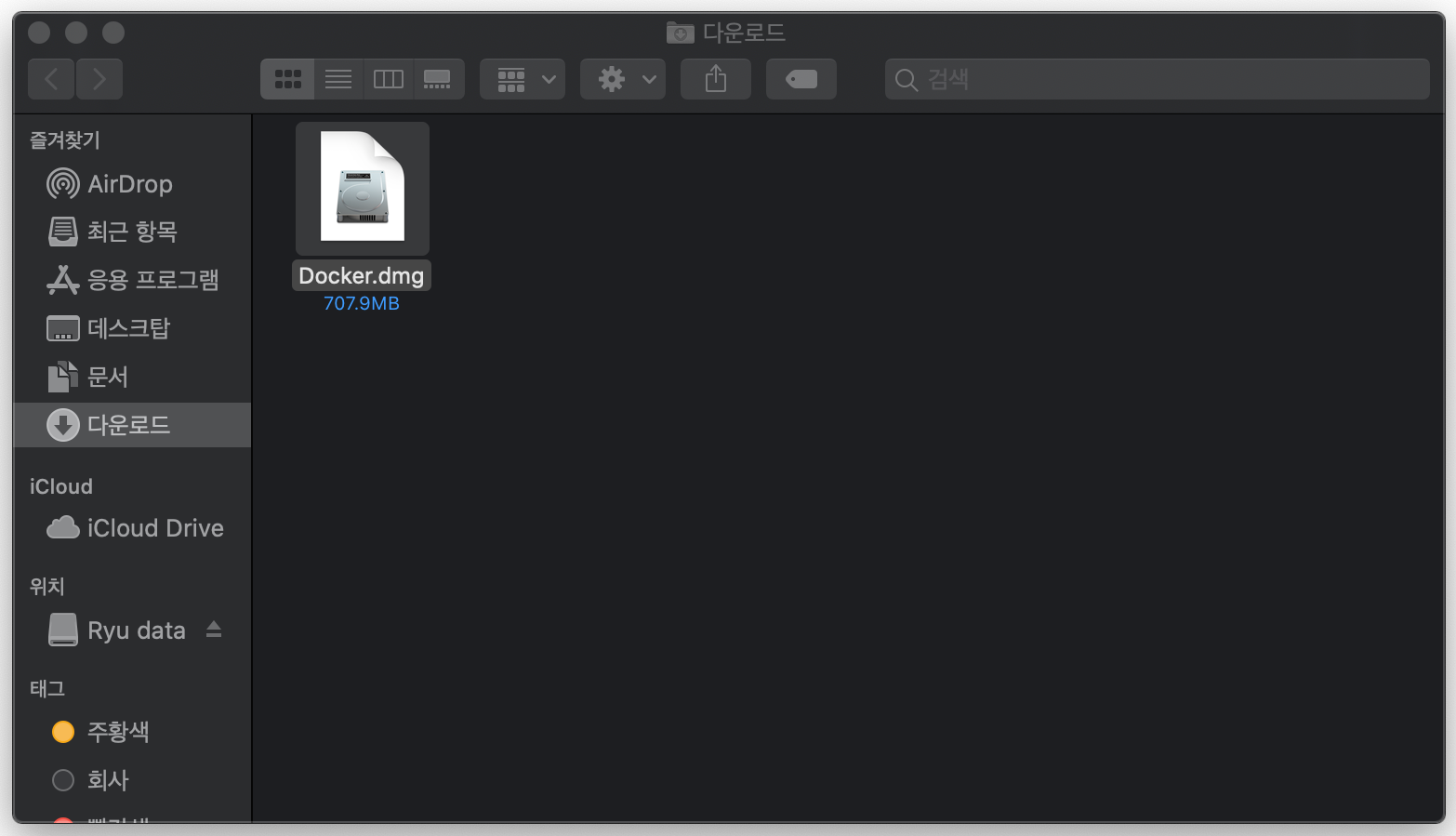The height and width of the screenshot is (836, 1456).
Task: Click the 위치 section header
Action: click(47, 587)
